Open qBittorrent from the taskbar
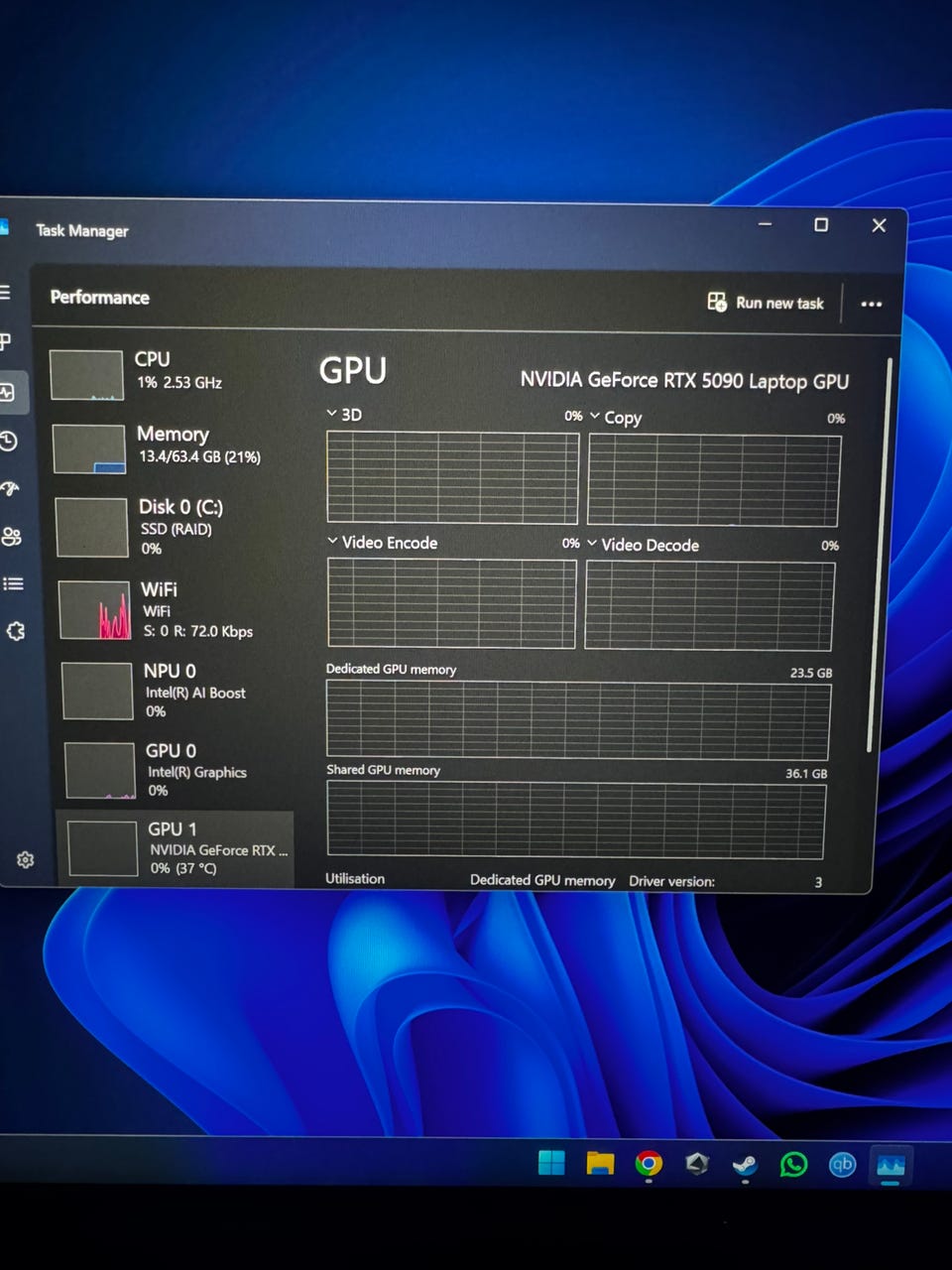The width and height of the screenshot is (952, 1270). point(842,1164)
